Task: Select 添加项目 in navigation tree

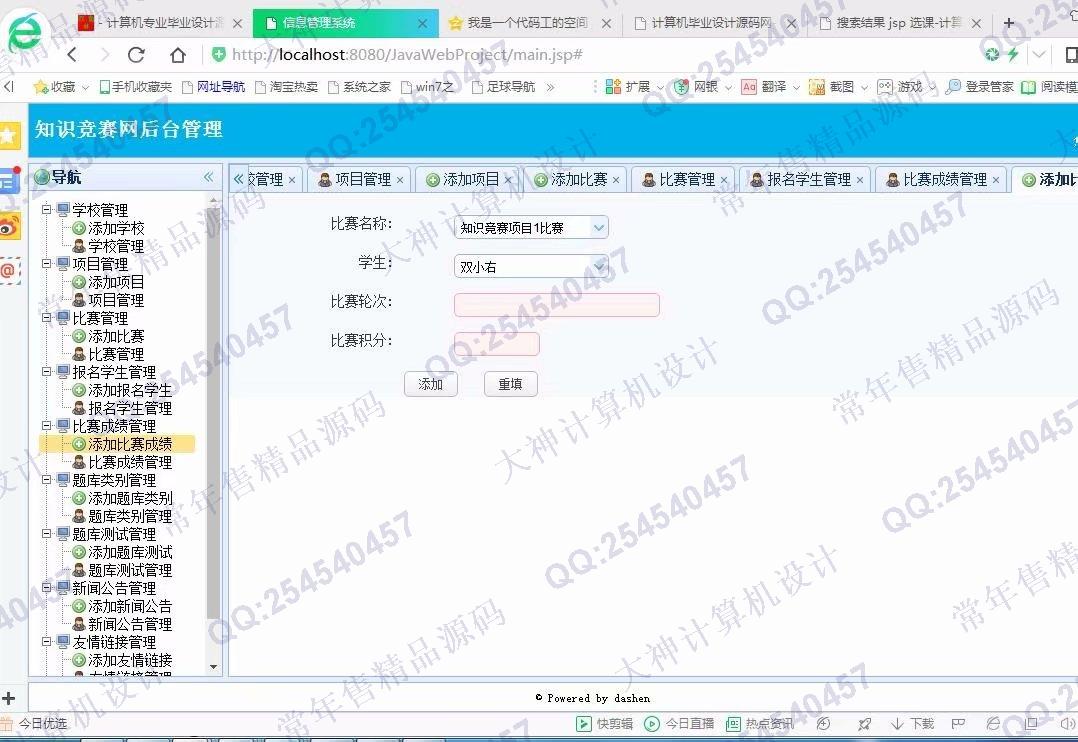Action: (116, 282)
